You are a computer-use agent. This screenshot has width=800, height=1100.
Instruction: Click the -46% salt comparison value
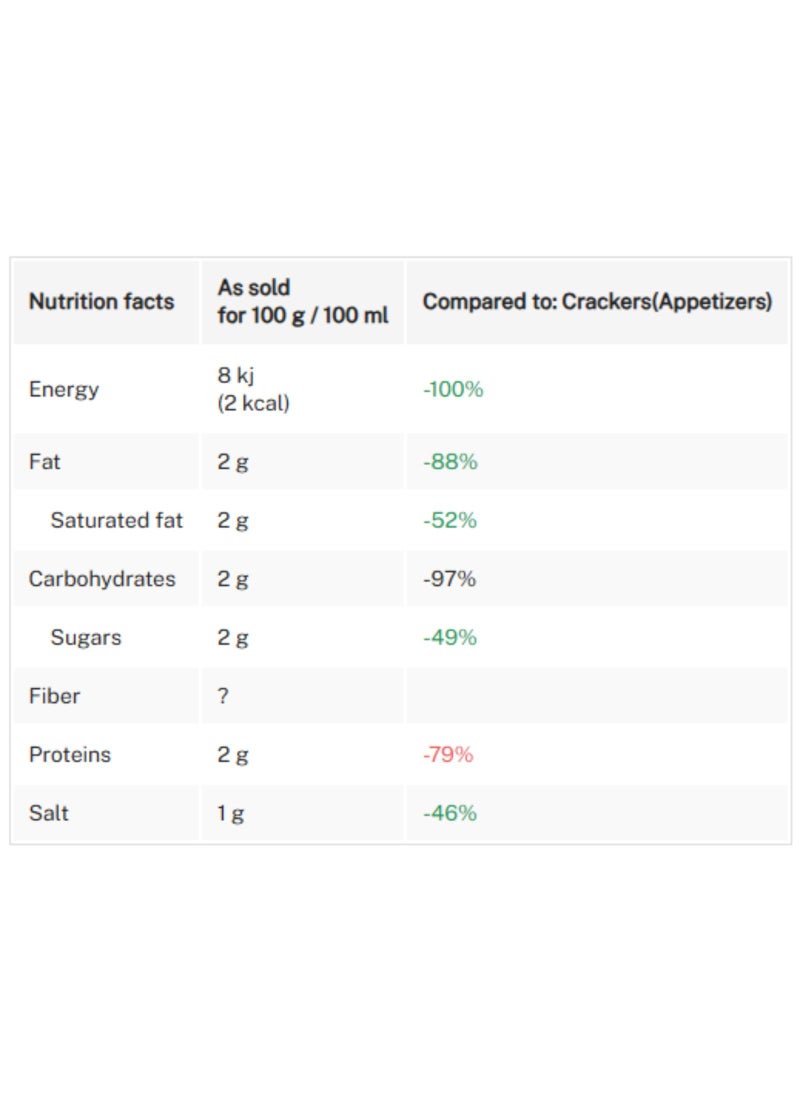coord(450,813)
